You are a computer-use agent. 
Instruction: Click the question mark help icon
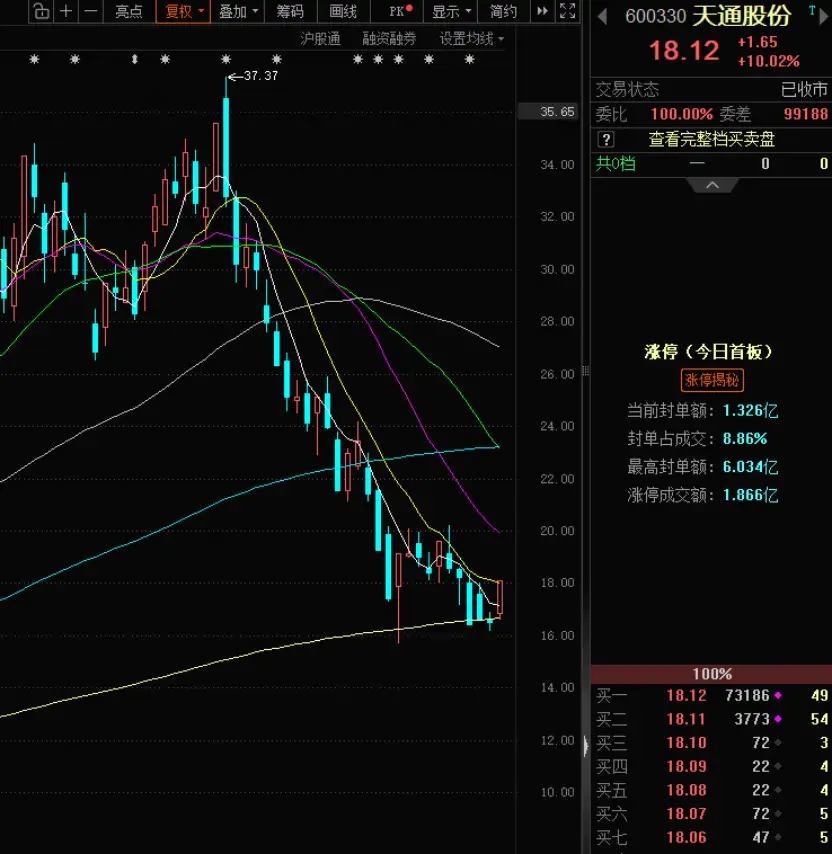click(x=605, y=139)
